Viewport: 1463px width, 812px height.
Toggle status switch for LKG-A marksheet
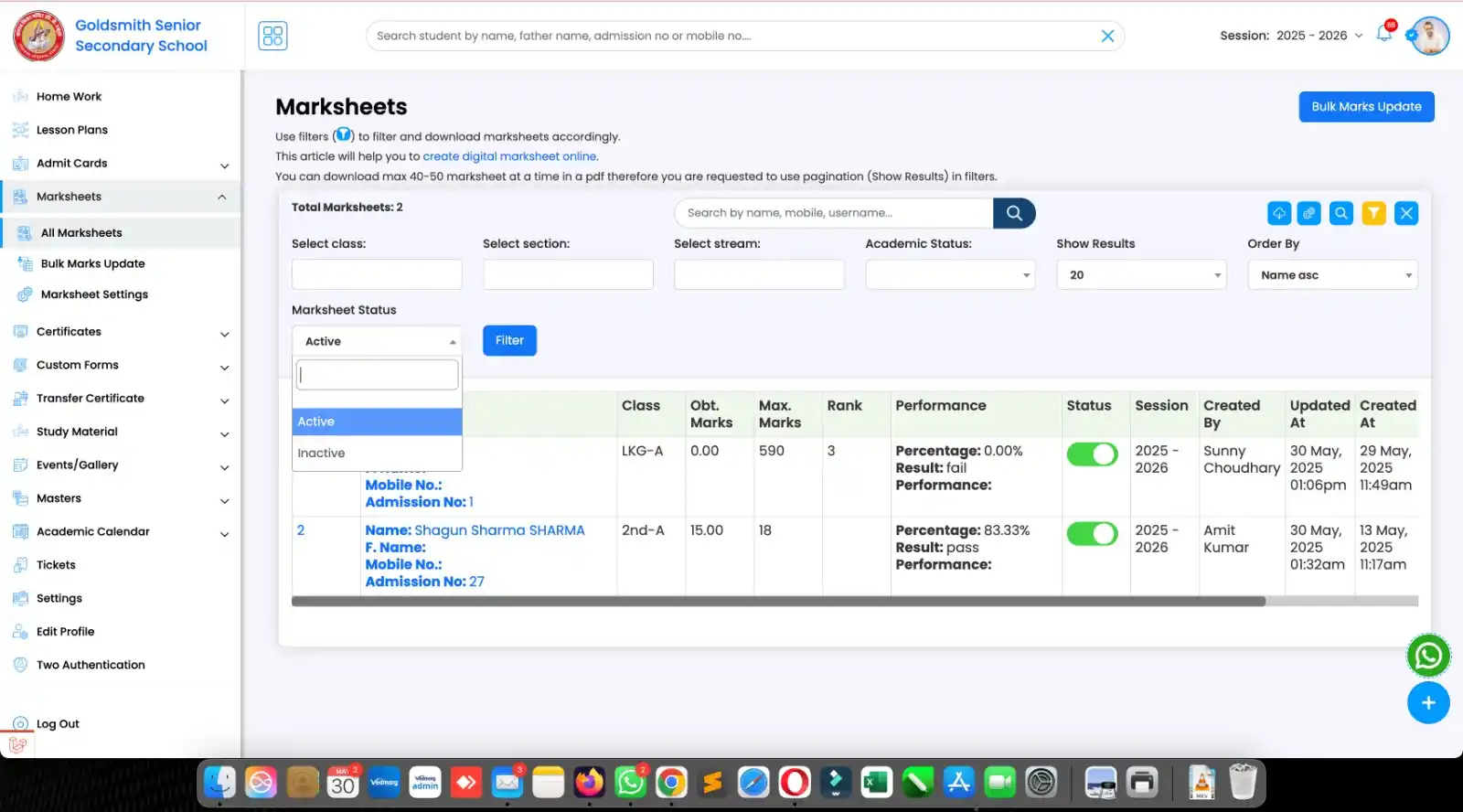pyautogui.click(x=1092, y=454)
